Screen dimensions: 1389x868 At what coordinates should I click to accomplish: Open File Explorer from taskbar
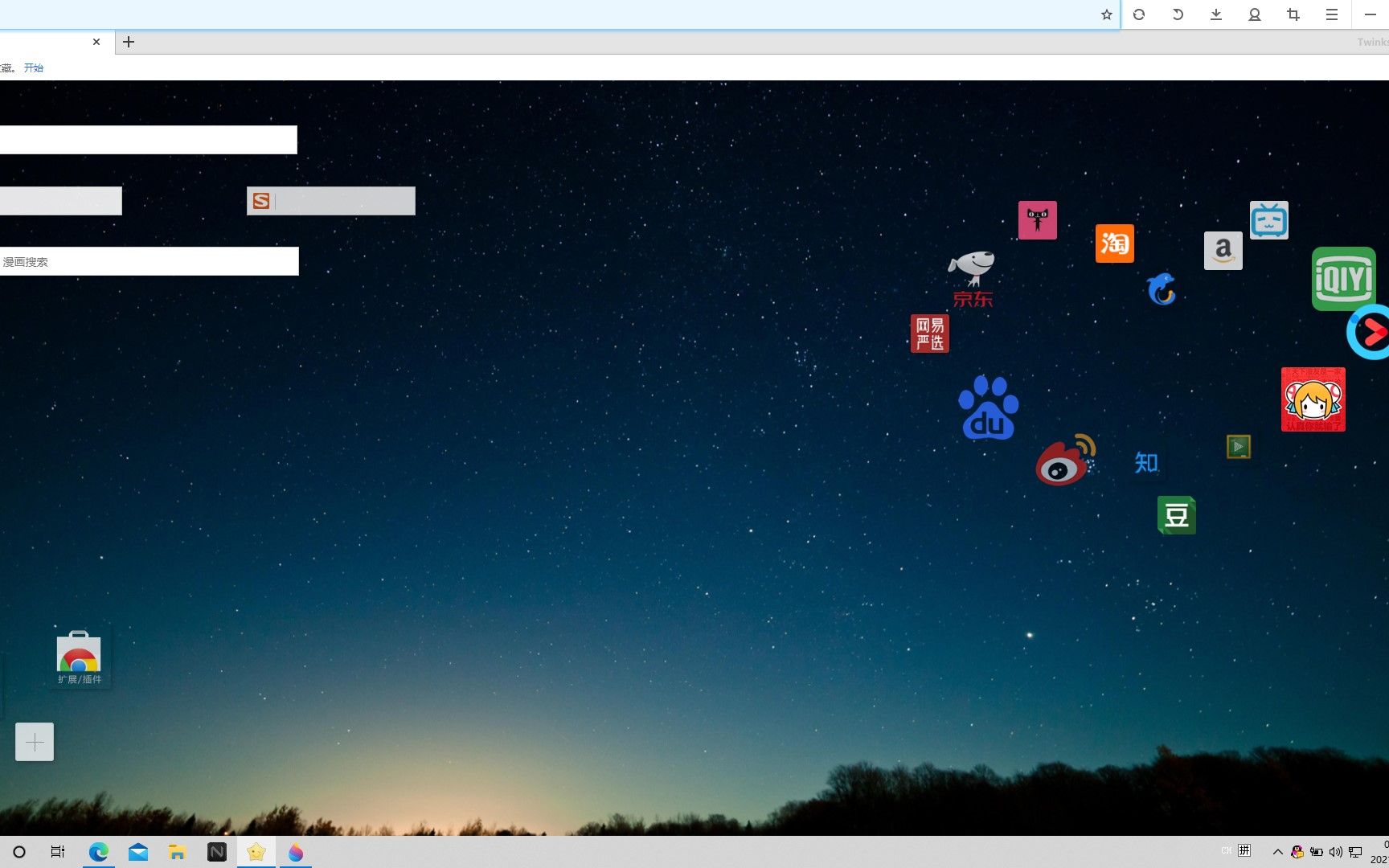pyautogui.click(x=177, y=852)
